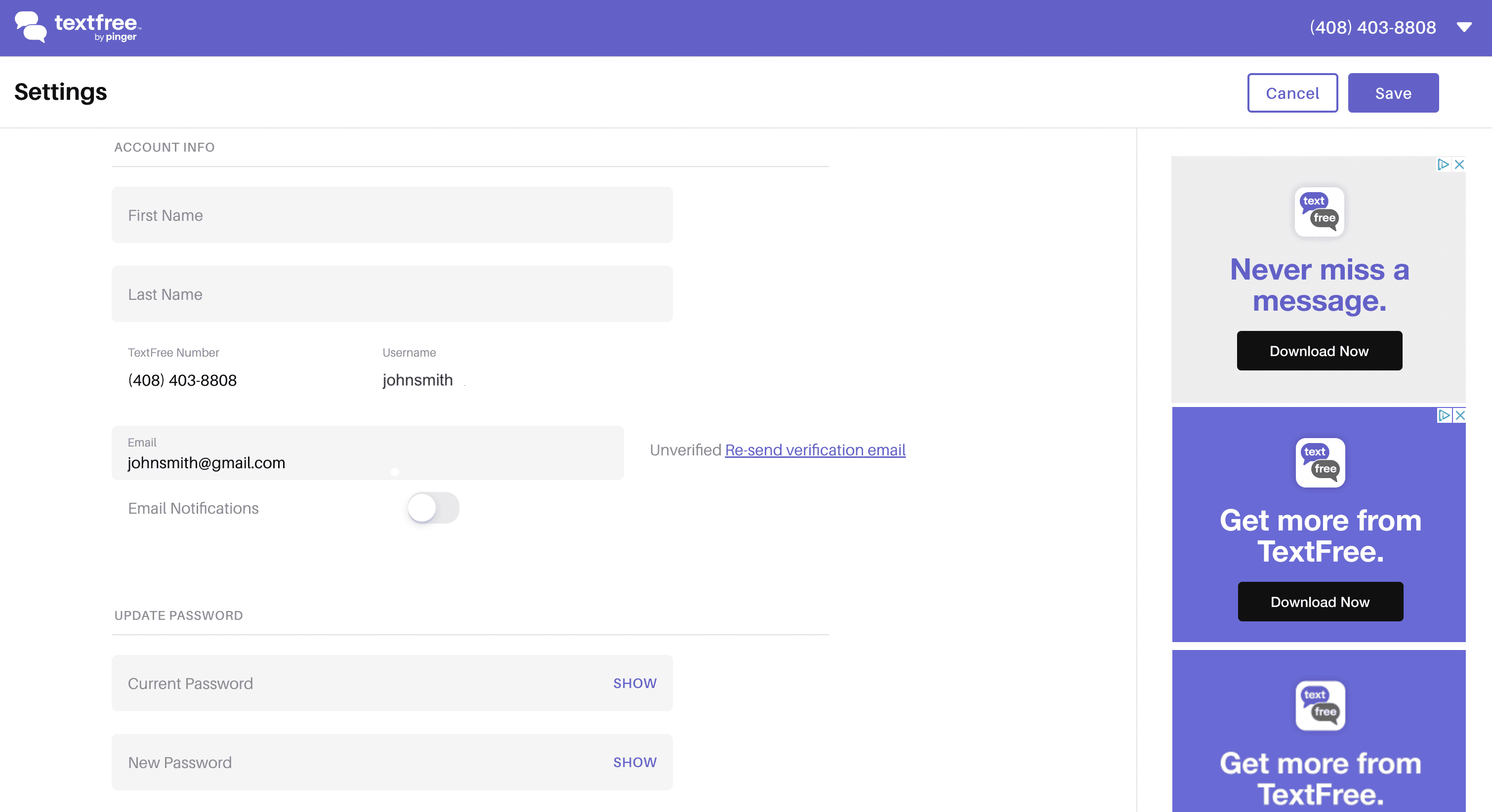Image resolution: width=1492 pixels, height=812 pixels.
Task: Click the Last Name input field
Action: tap(392, 294)
